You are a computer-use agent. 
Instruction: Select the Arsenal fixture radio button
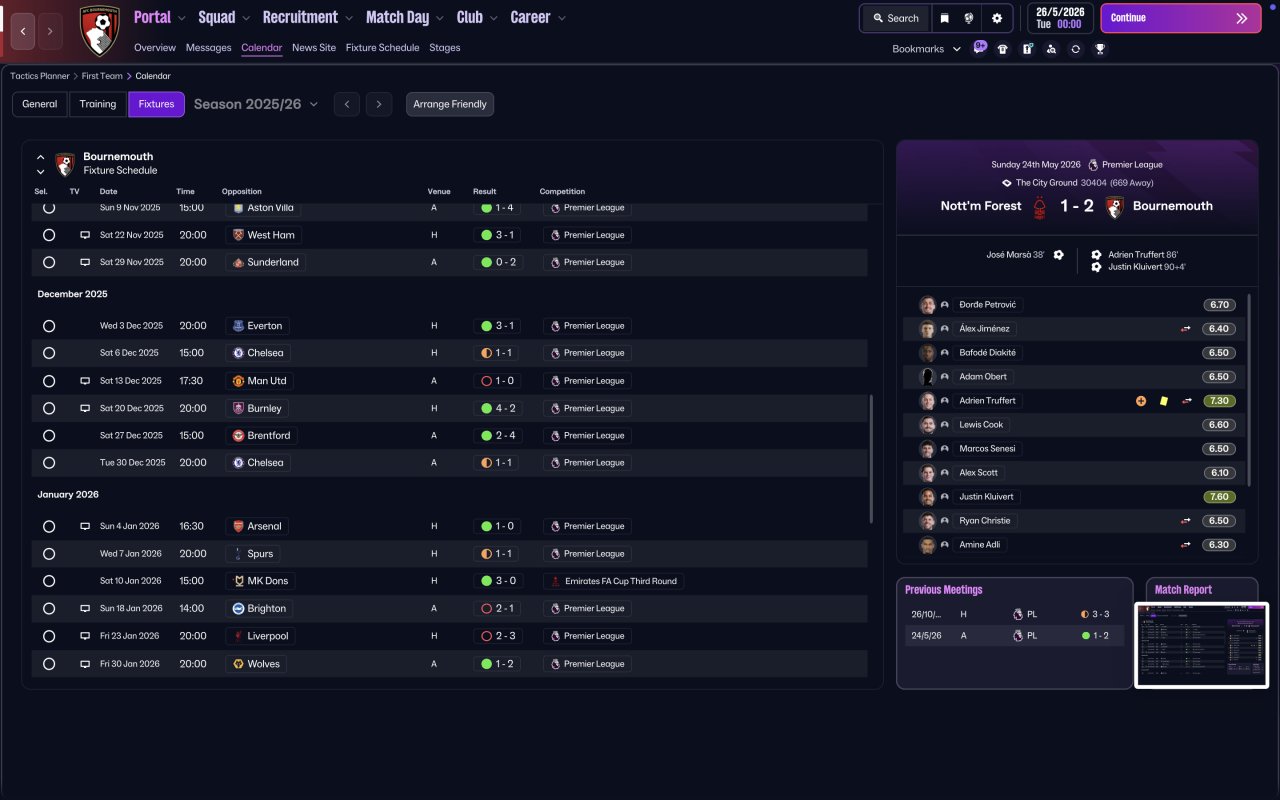(49, 526)
